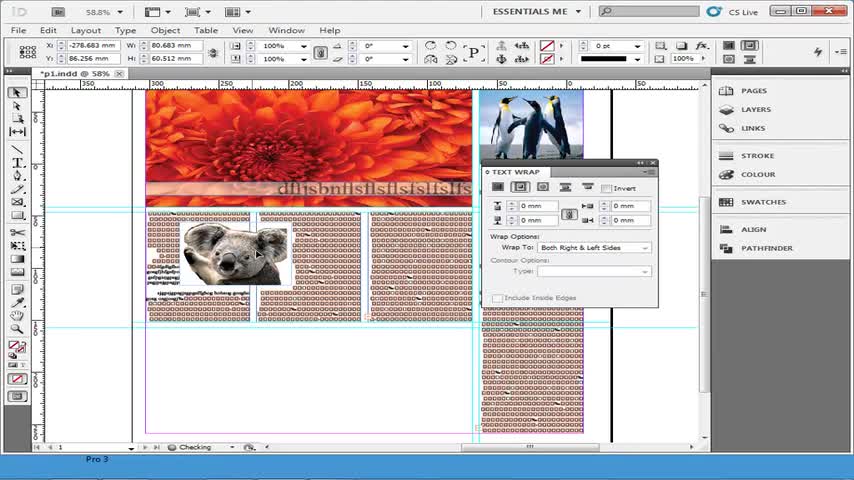Image resolution: width=854 pixels, height=480 pixels.
Task: Click the Apply None swatch in toolbox
Action: pos(17,379)
